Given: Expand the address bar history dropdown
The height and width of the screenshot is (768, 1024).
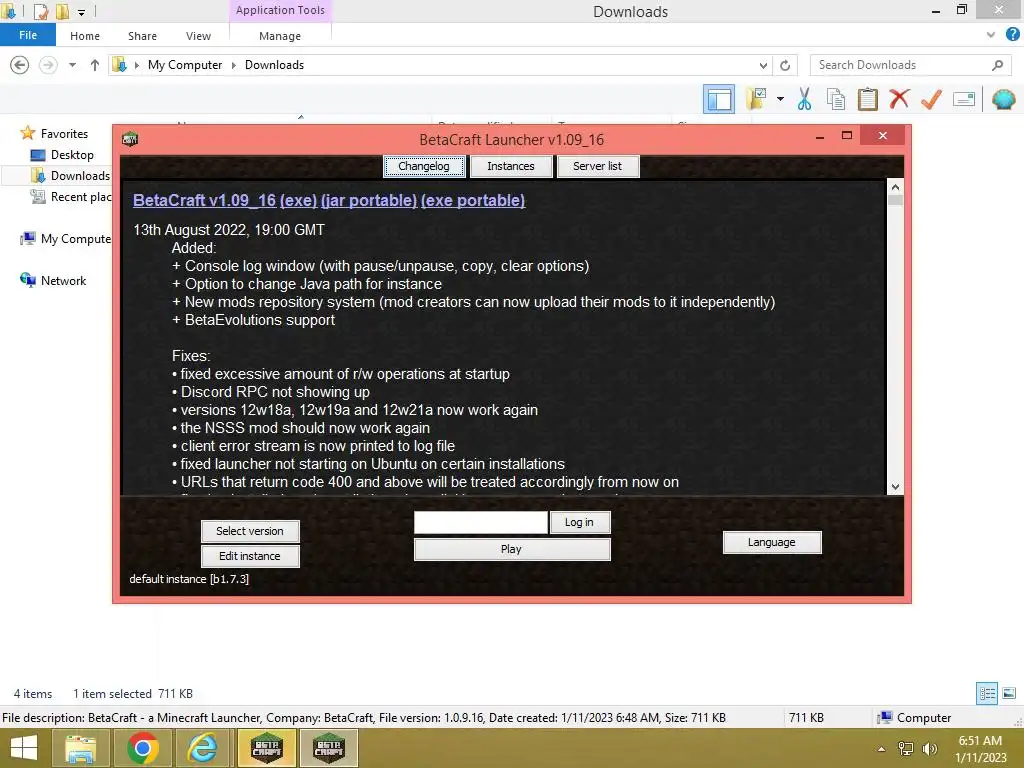Looking at the screenshot, I should pos(763,65).
